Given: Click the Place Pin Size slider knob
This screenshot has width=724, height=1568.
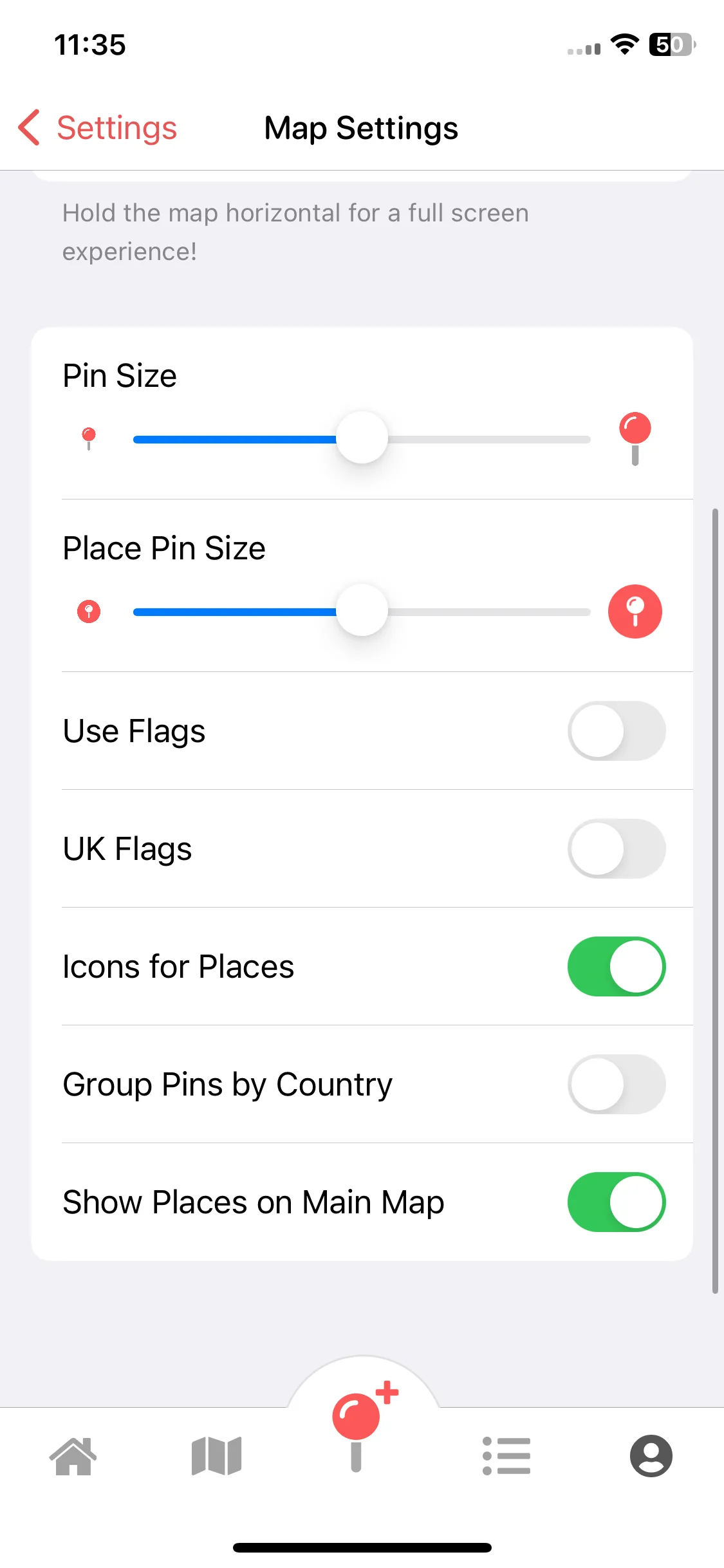Looking at the screenshot, I should click(x=362, y=611).
